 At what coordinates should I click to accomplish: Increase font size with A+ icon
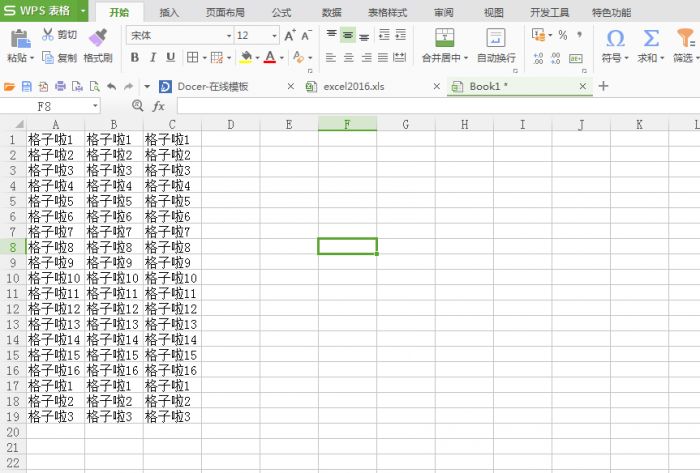pyautogui.click(x=290, y=35)
